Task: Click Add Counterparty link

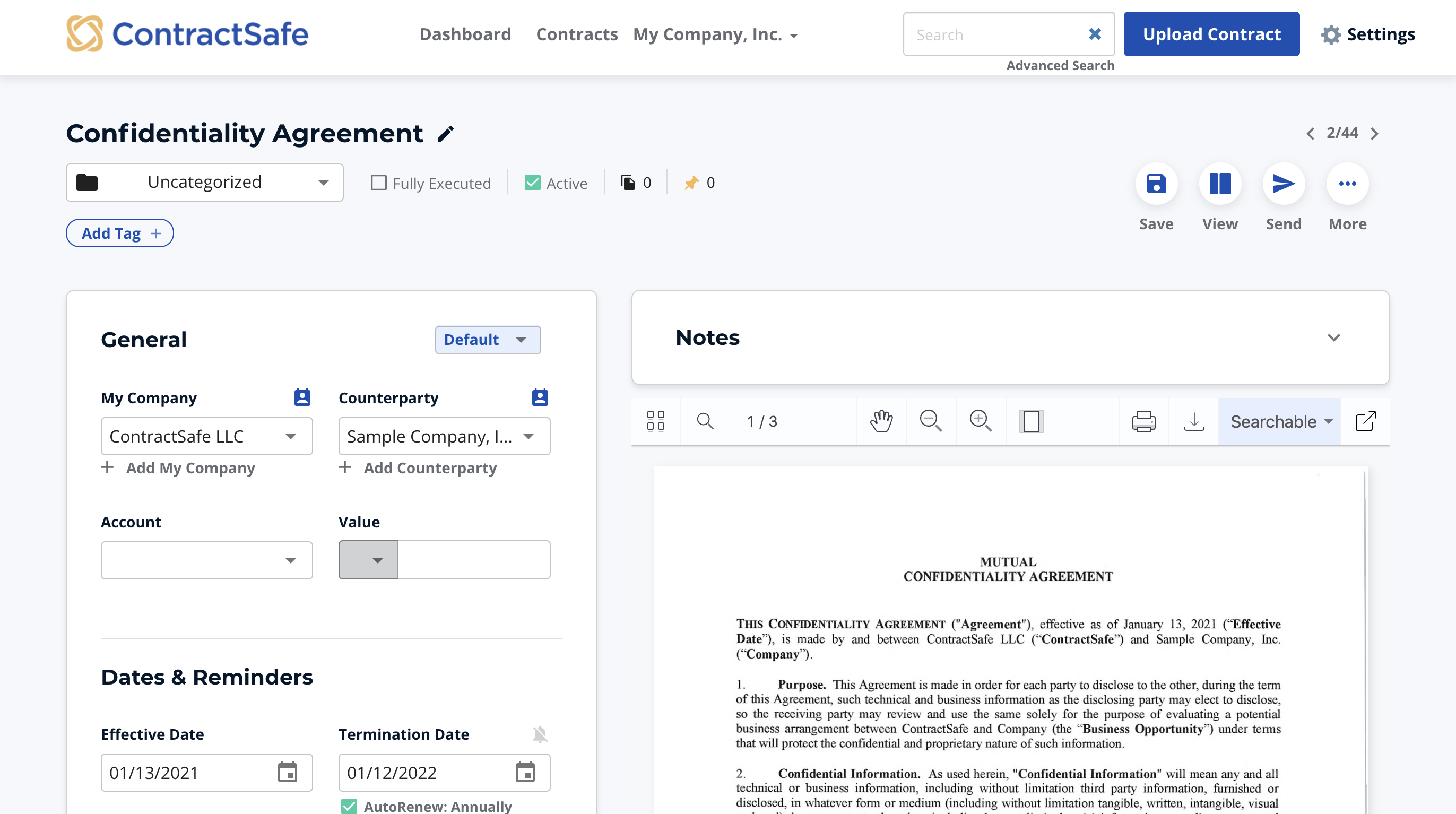Action: tap(417, 468)
